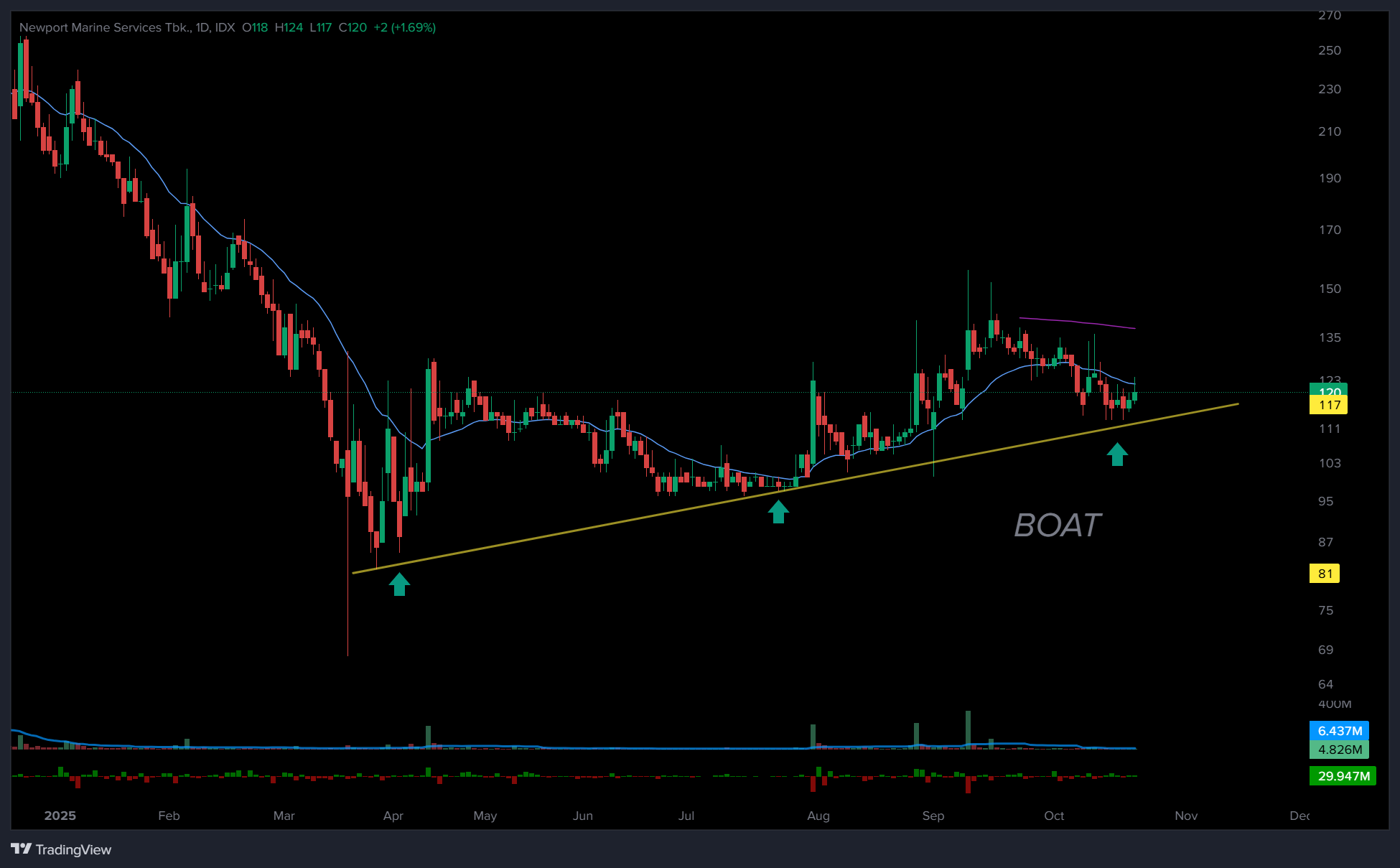Select the short purple line above October candles
Image resolution: width=1400 pixels, height=868 pixels.
click(1077, 322)
